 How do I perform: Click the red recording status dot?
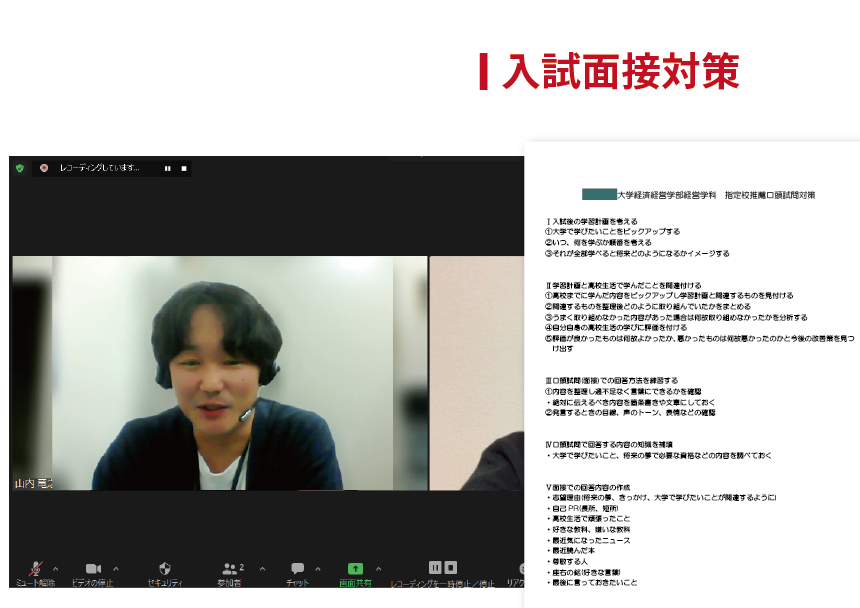(x=45, y=168)
